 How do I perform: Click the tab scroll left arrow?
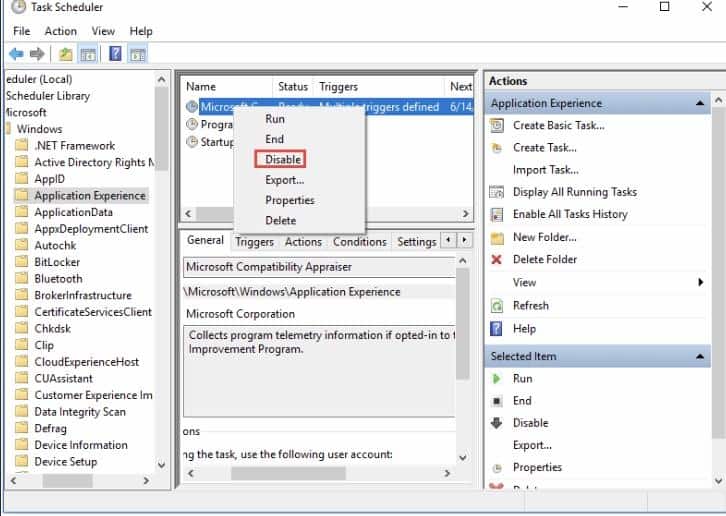[x=448, y=240]
